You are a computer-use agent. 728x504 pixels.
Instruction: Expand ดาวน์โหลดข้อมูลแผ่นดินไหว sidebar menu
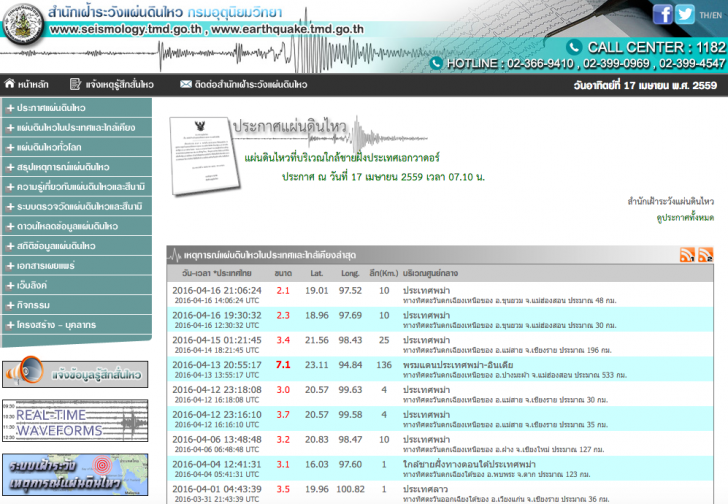pyautogui.click(x=77, y=226)
